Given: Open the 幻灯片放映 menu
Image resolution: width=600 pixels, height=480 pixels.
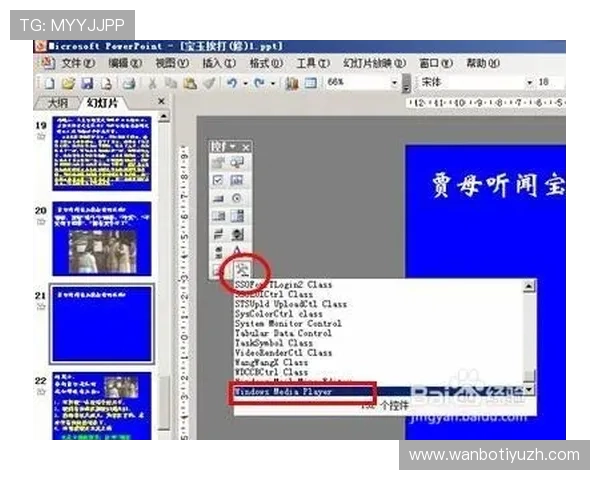Looking at the screenshot, I should [x=374, y=63].
